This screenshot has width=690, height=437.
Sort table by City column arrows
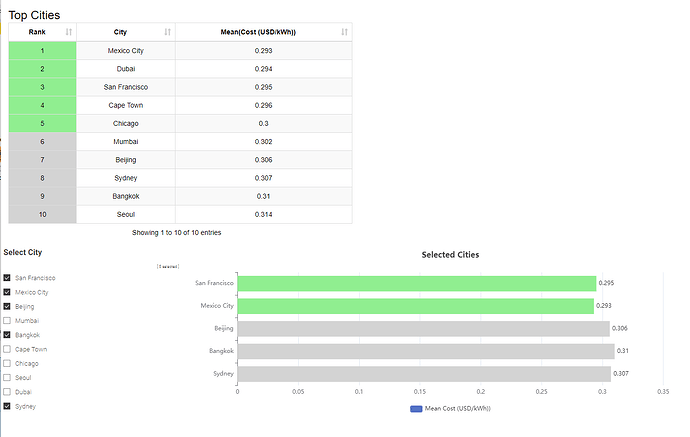point(168,32)
